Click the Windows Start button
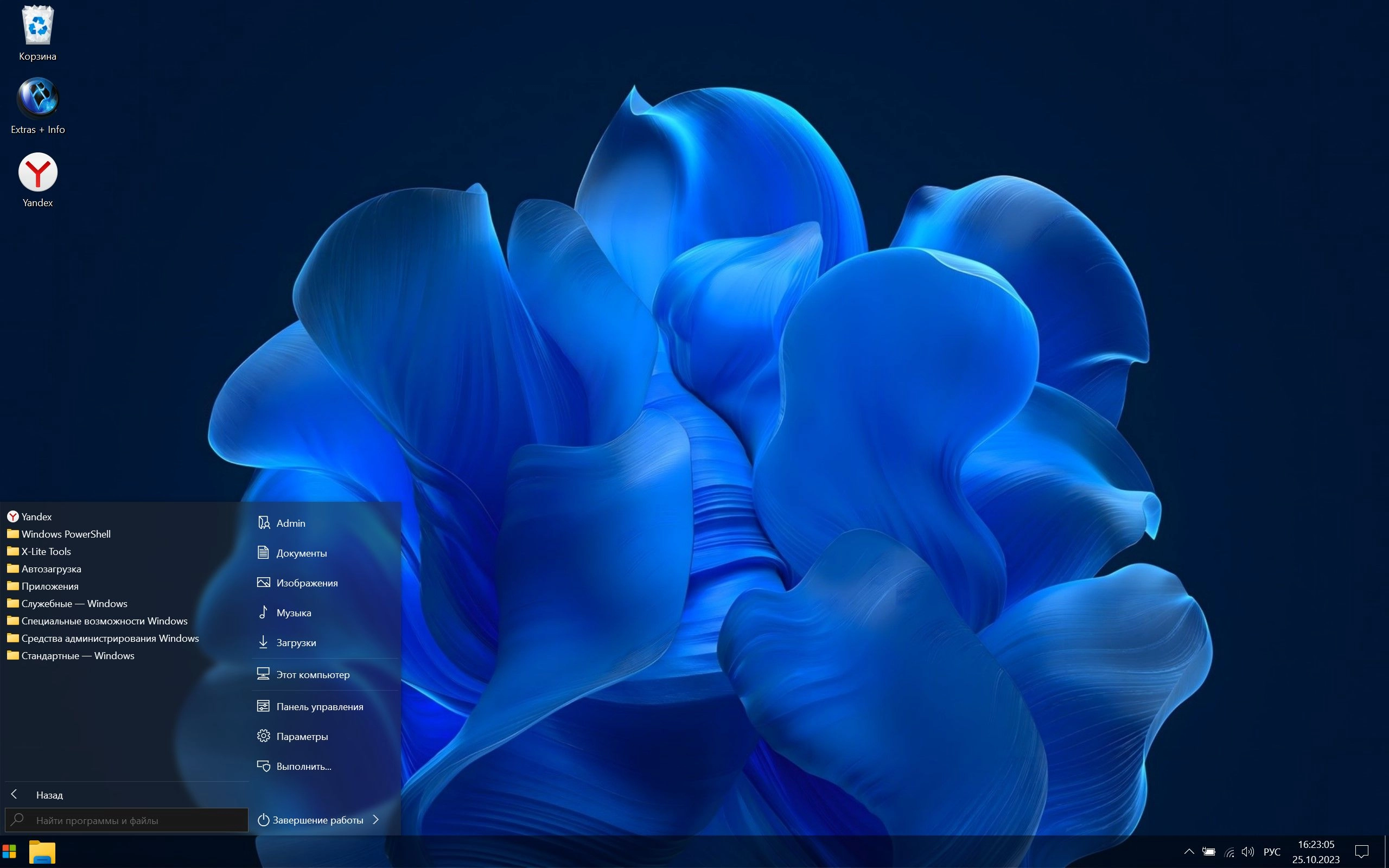Viewport: 1389px width, 868px height. click(9, 852)
